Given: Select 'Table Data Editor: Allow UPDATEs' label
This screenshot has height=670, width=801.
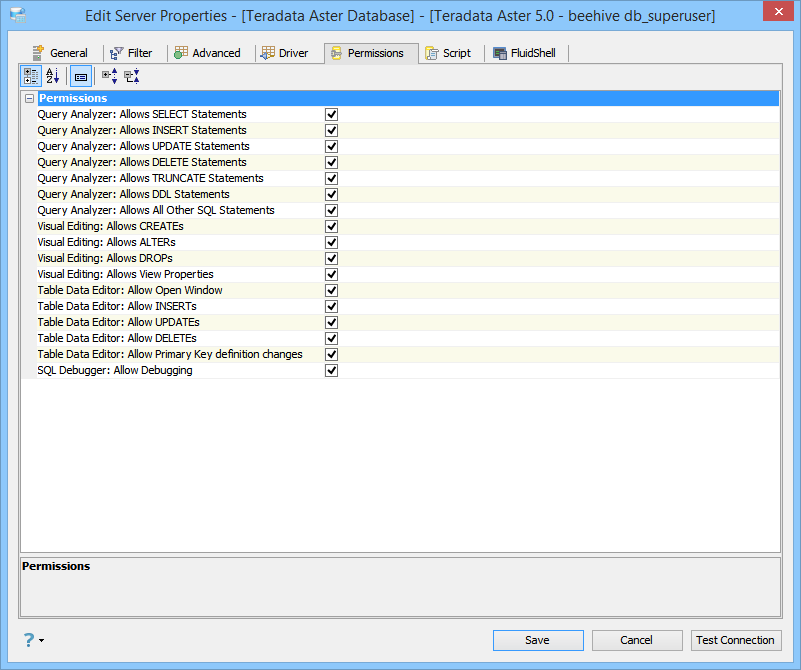Looking at the screenshot, I should tap(119, 322).
